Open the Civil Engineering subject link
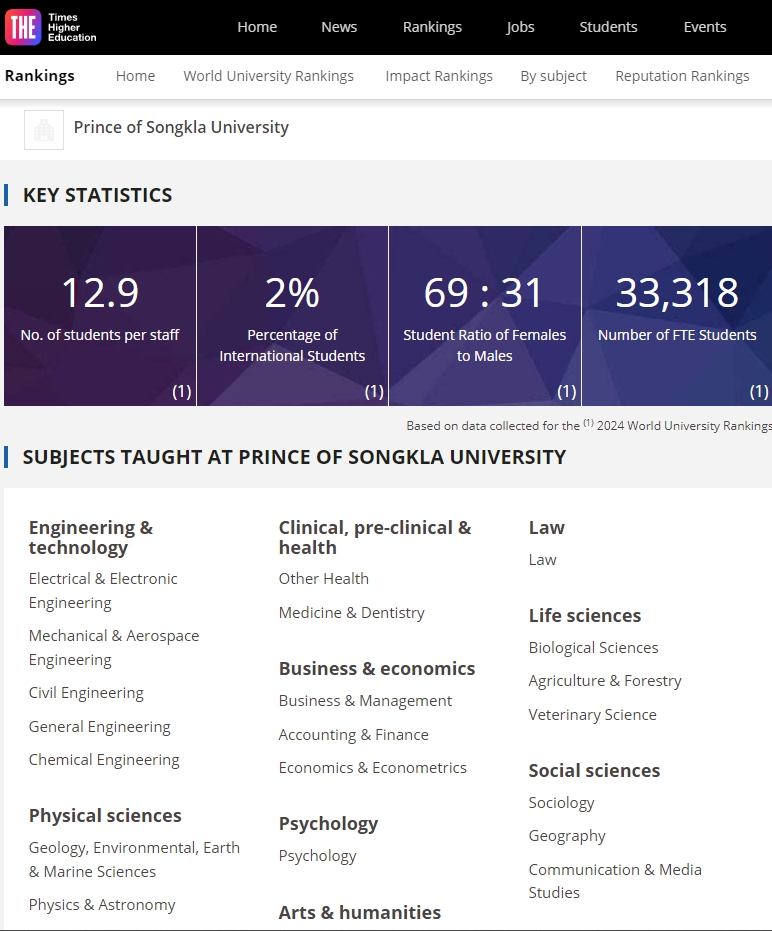The width and height of the screenshot is (772, 931). coord(86,693)
